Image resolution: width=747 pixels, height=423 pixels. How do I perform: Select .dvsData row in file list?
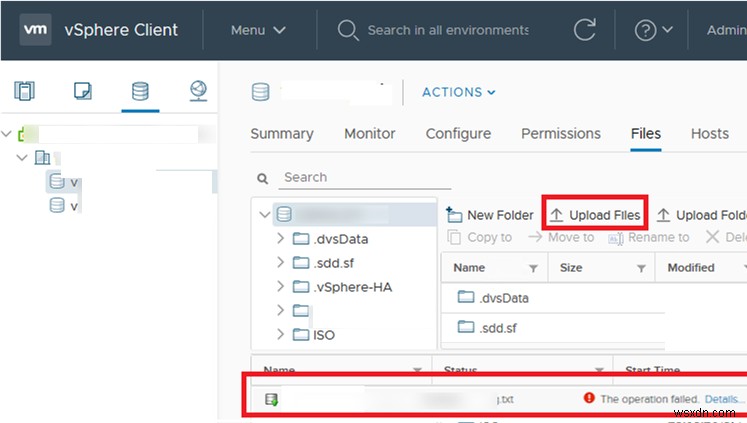553,298
